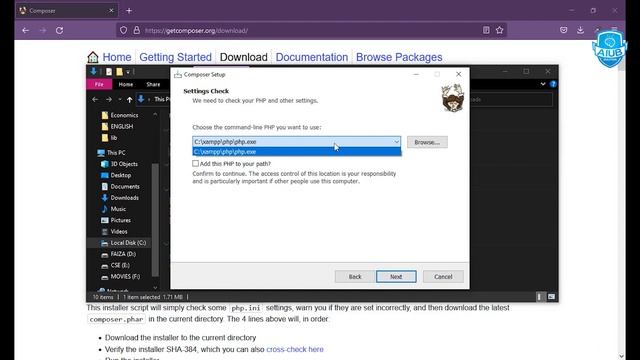
Task: Open a new browser tab with plus
Action: 129,11
